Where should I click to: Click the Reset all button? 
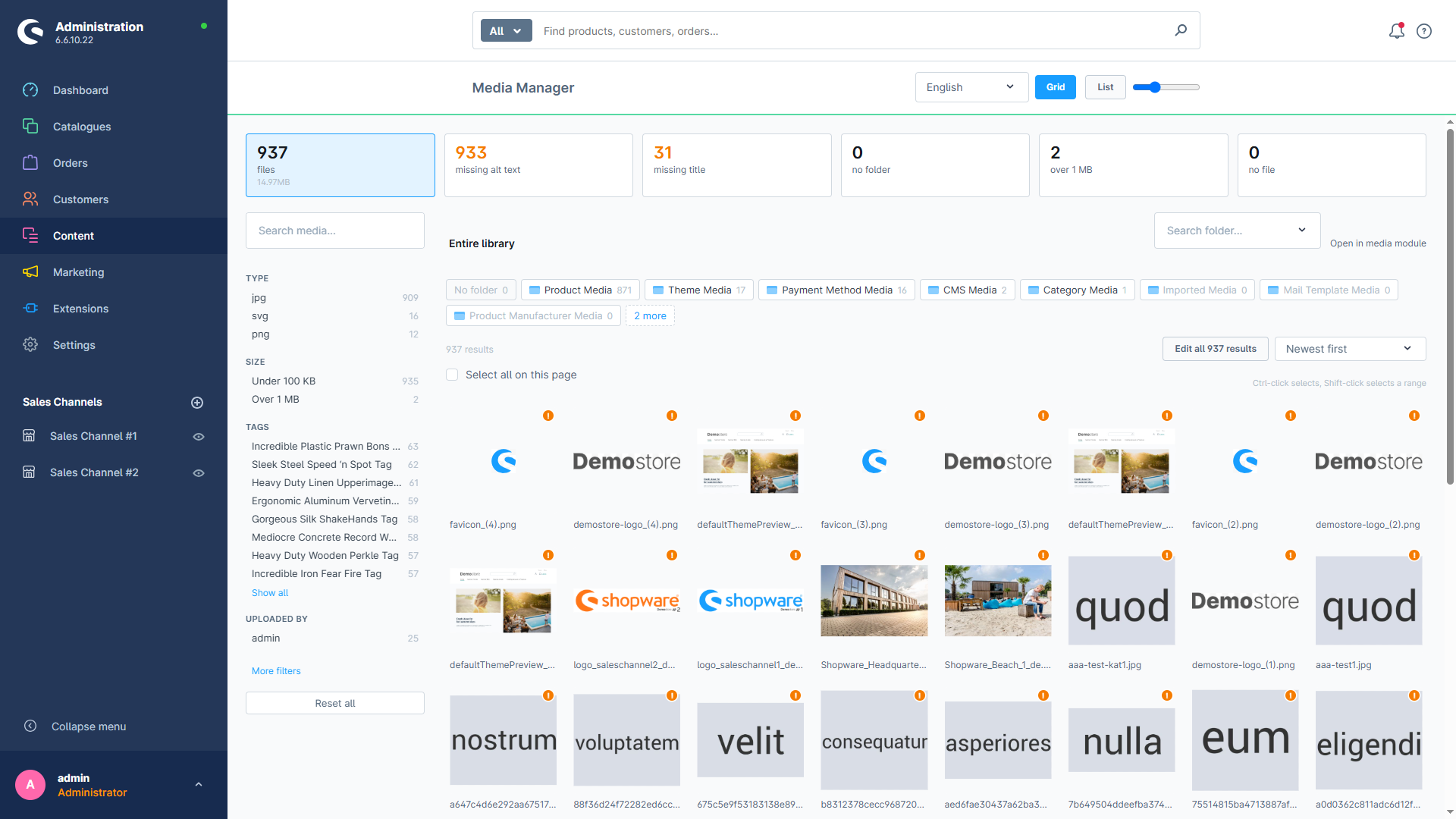[335, 703]
